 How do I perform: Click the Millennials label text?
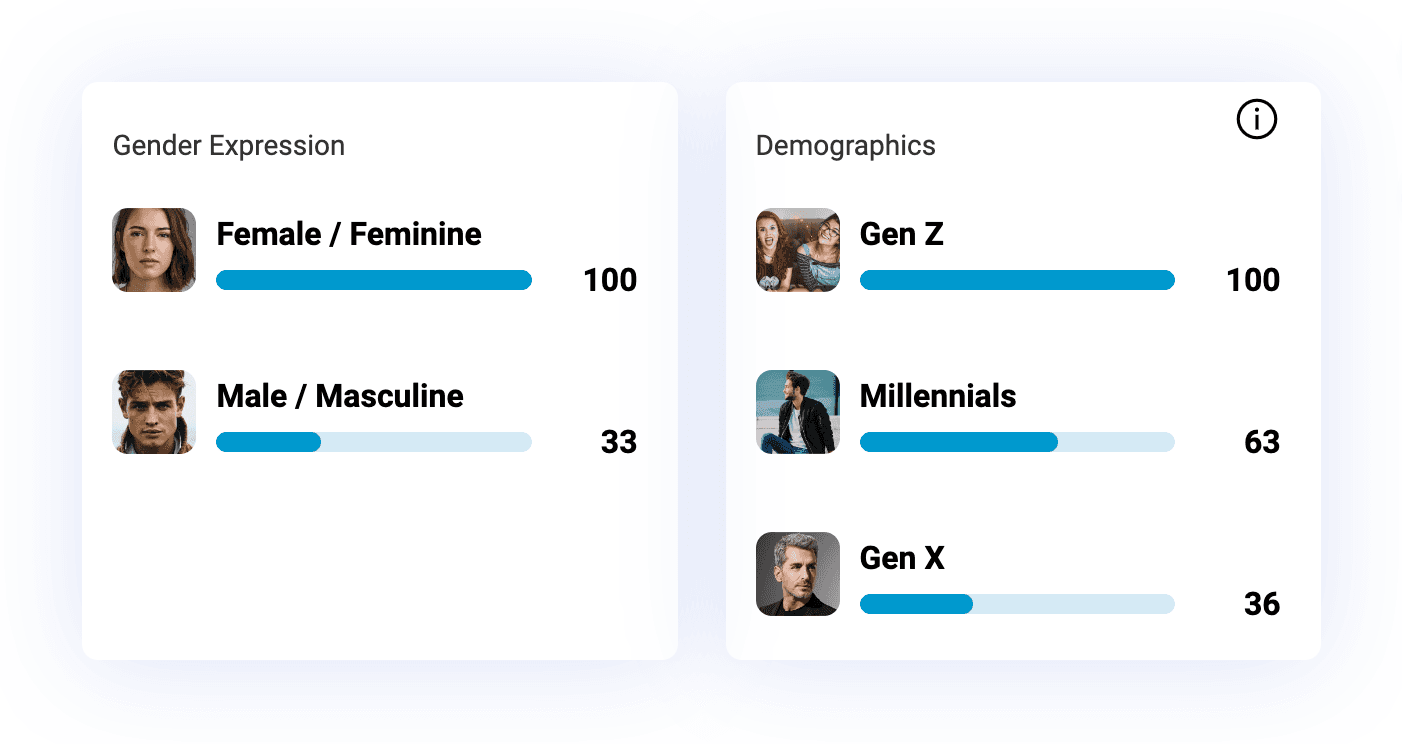pos(937,396)
